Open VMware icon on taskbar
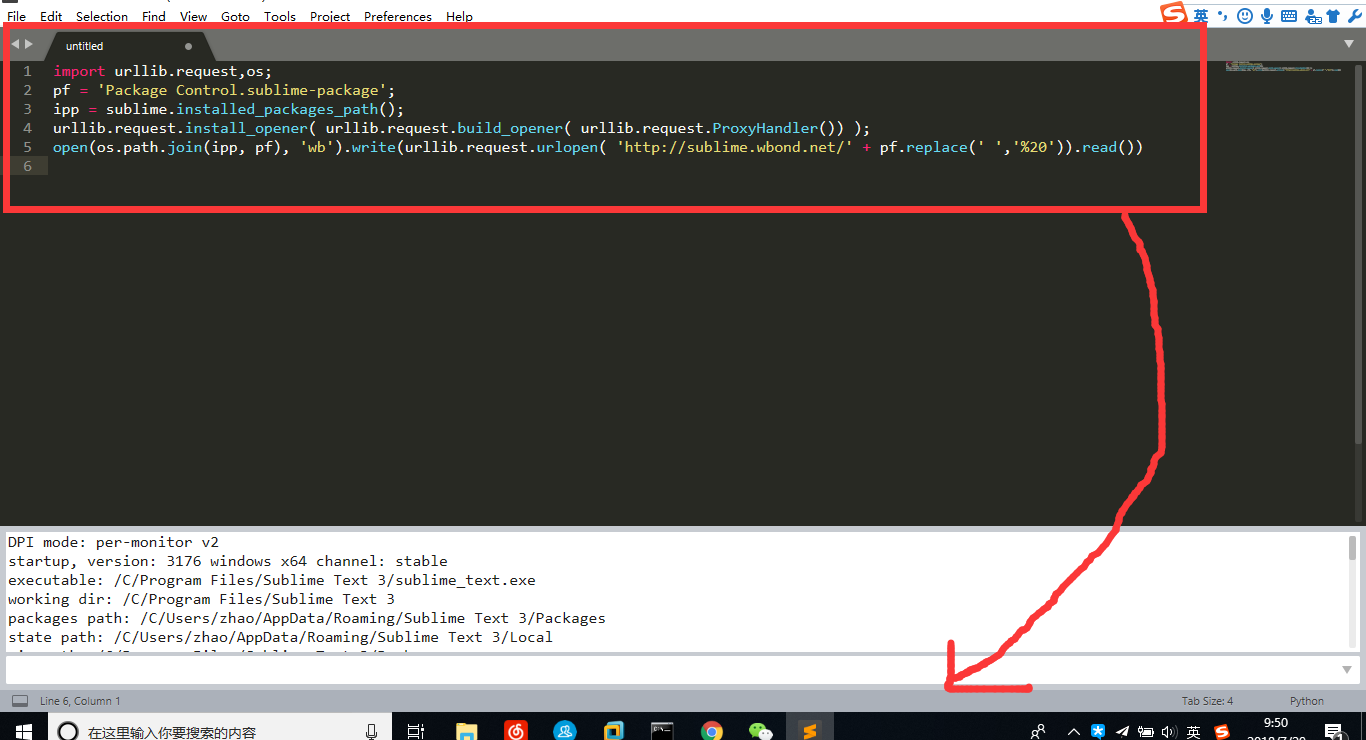This screenshot has width=1366, height=740. click(613, 731)
